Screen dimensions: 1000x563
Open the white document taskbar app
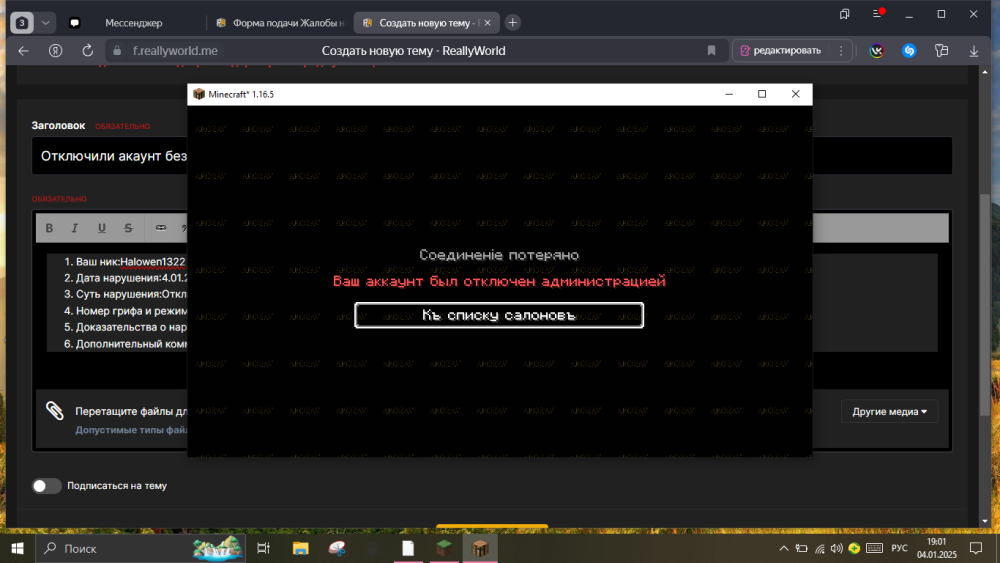tap(408, 548)
